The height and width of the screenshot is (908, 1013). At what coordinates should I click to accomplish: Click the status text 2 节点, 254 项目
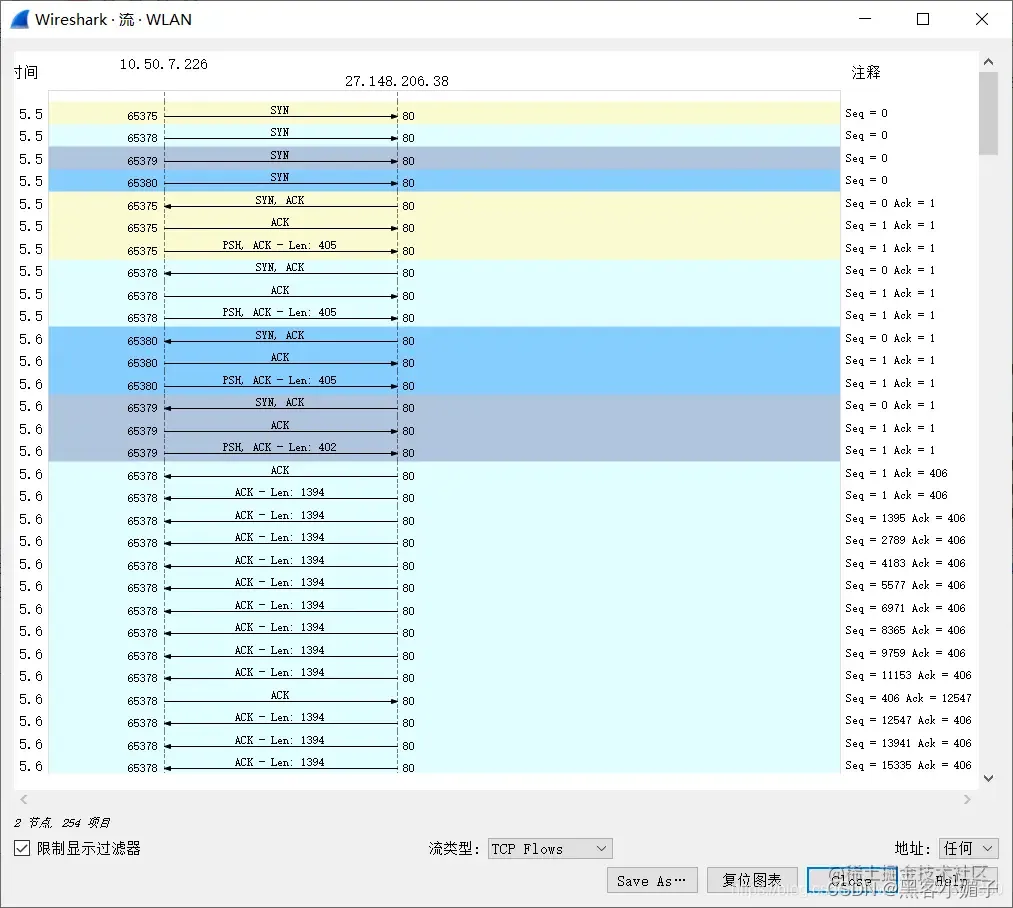click(62, 823)
